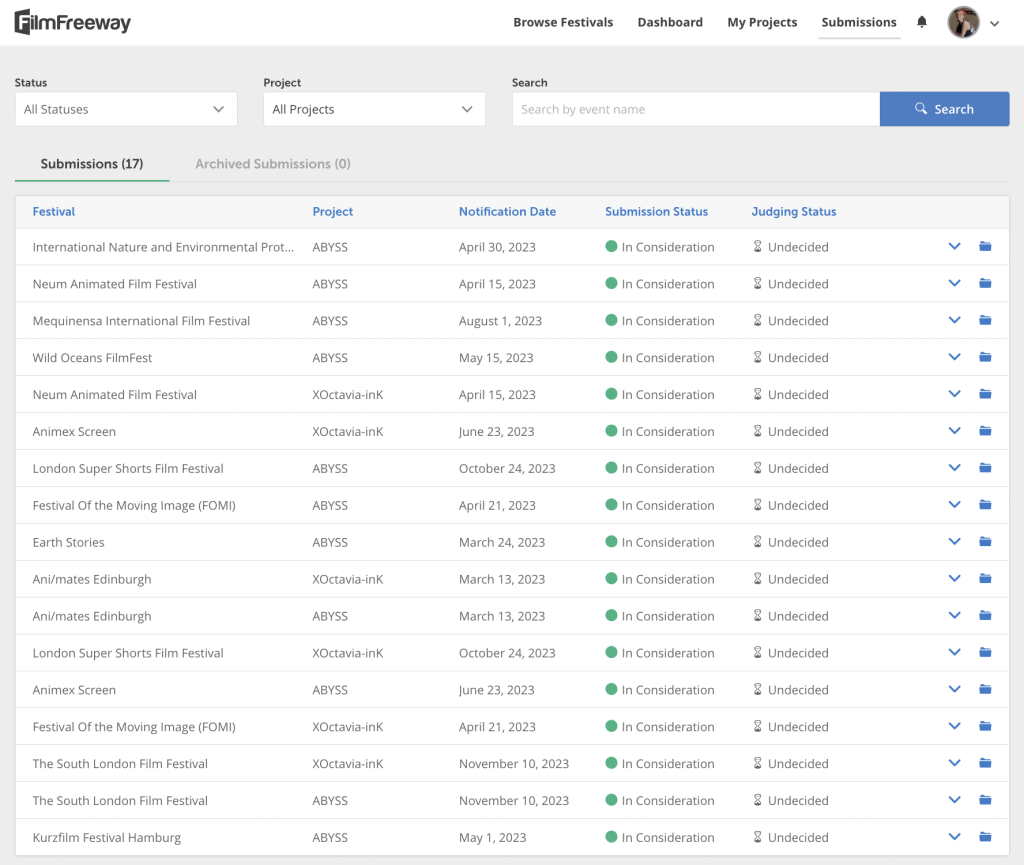Expand The South London Film Festival ABYSS row

point(954,800)
